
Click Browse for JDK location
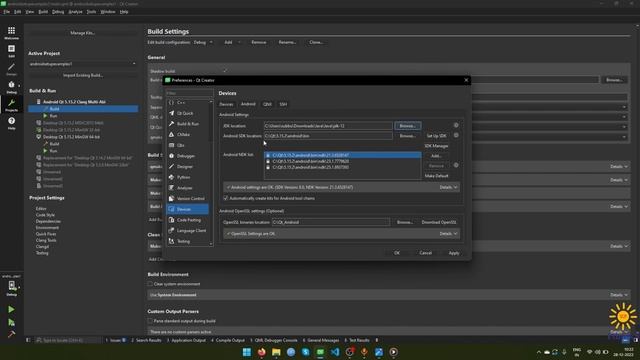pyautogui.click(x=407, y=126)
